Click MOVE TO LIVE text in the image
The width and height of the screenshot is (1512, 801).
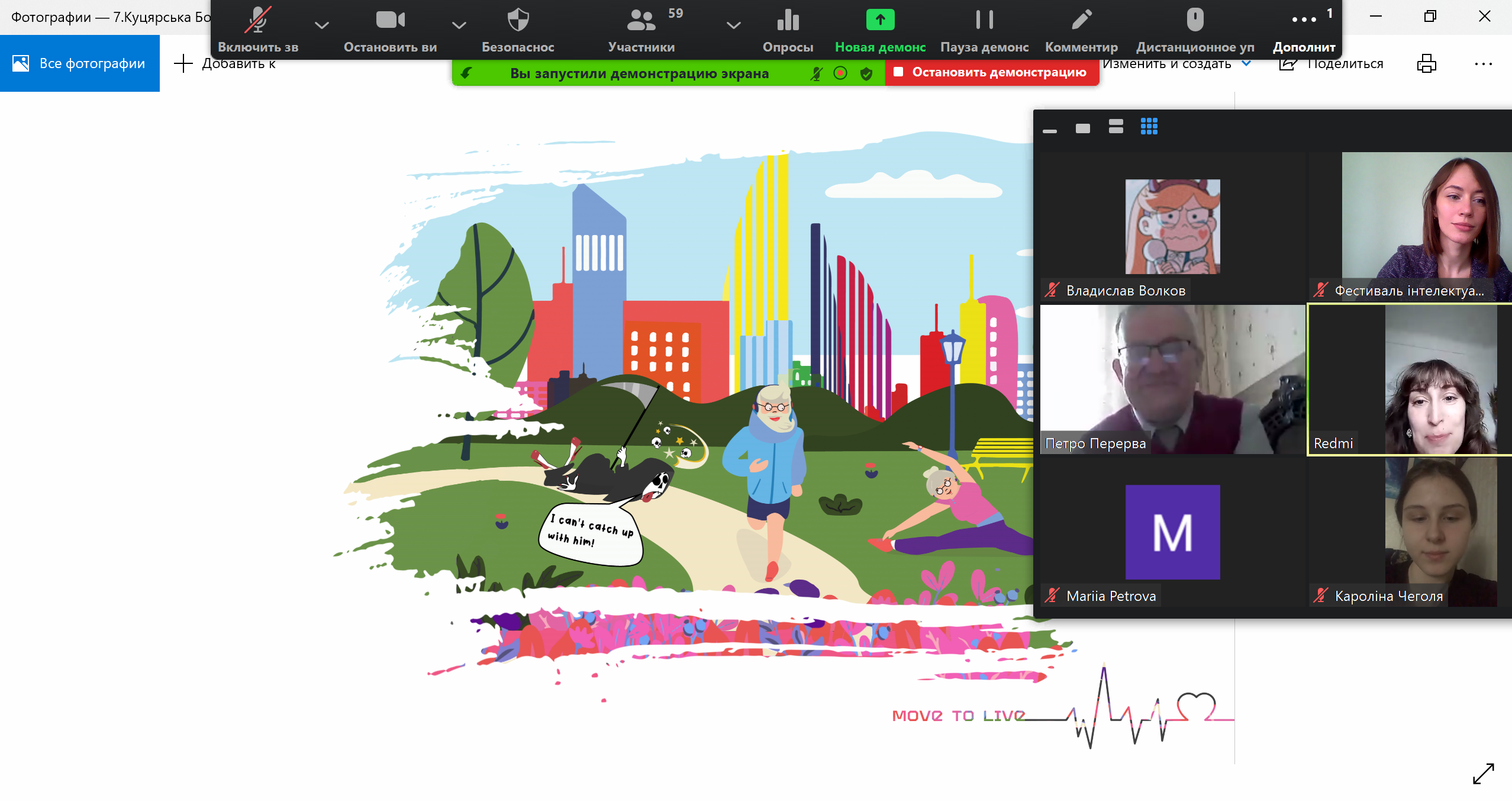(958, 716)
